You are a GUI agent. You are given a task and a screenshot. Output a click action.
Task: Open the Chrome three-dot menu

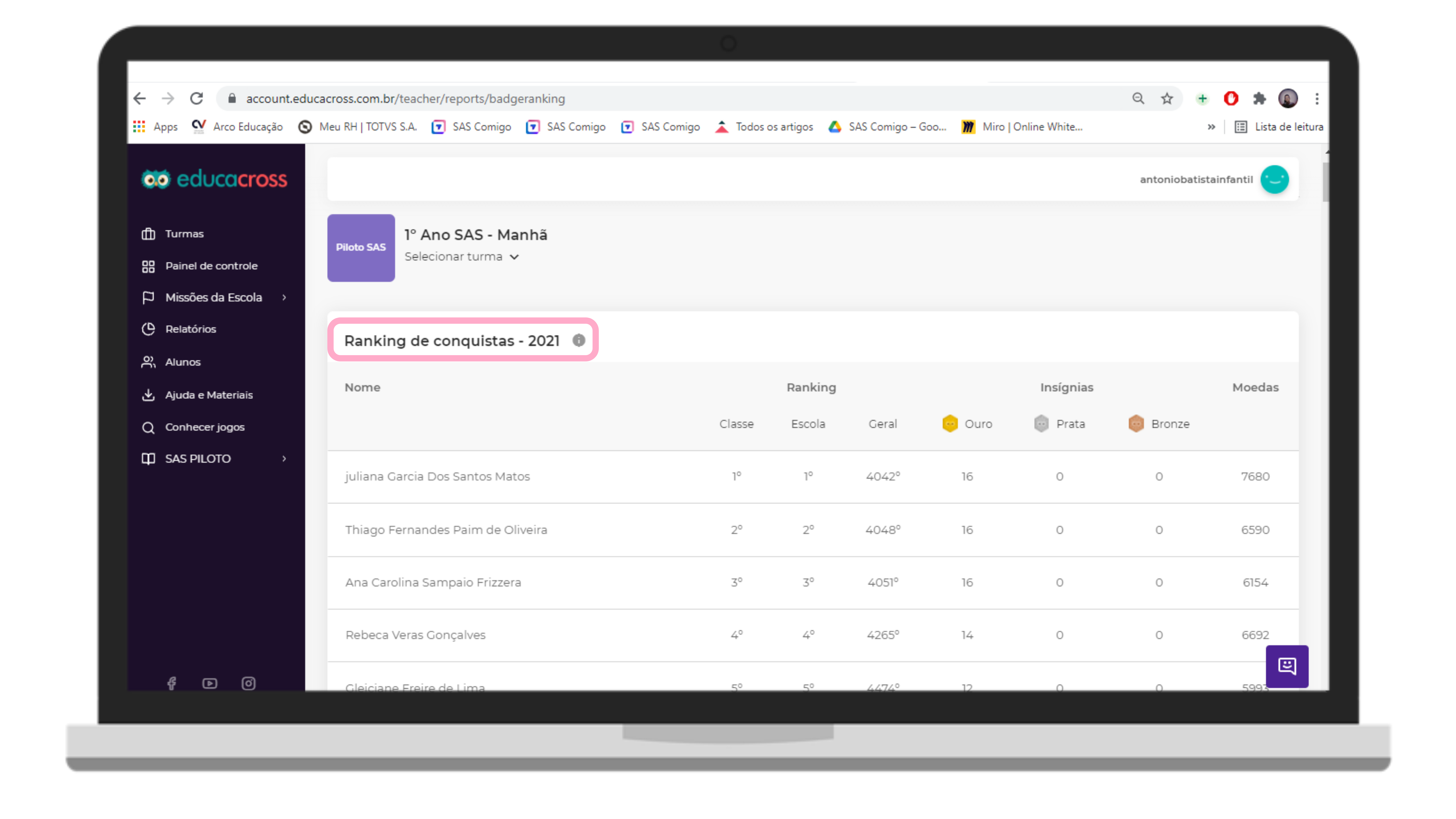pos(1317,98)
